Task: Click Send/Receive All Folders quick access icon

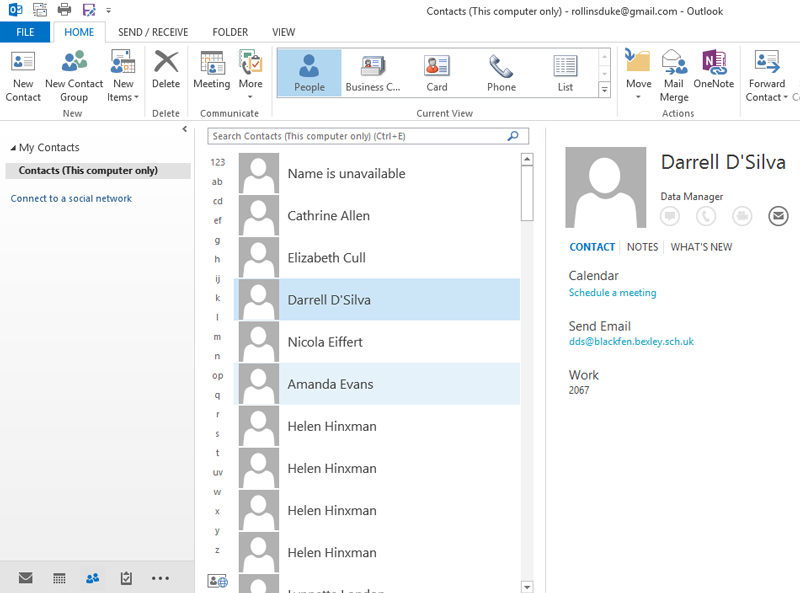Action: click(x=40, y=10)
